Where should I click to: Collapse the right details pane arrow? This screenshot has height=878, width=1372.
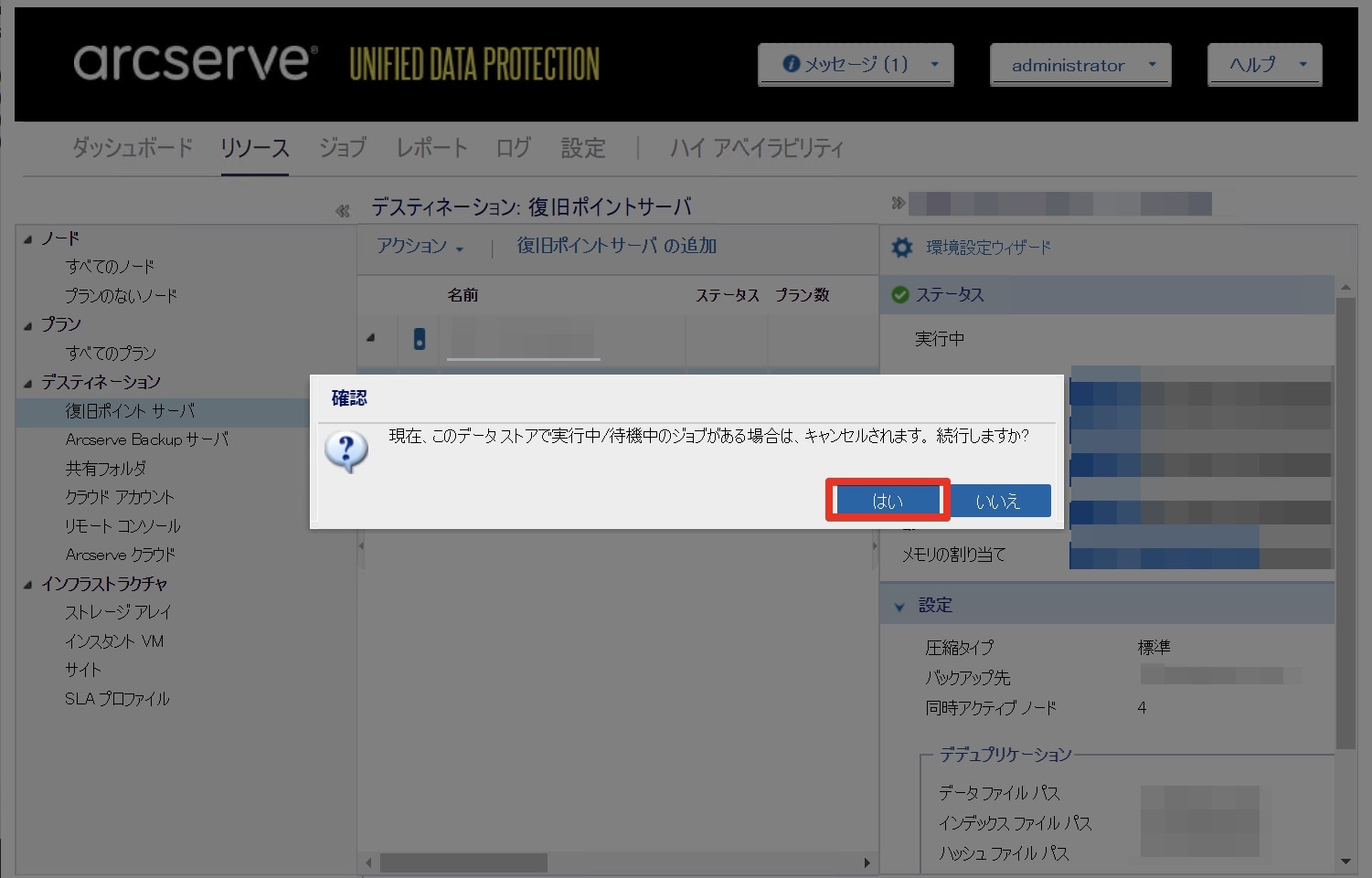[898, 203]
